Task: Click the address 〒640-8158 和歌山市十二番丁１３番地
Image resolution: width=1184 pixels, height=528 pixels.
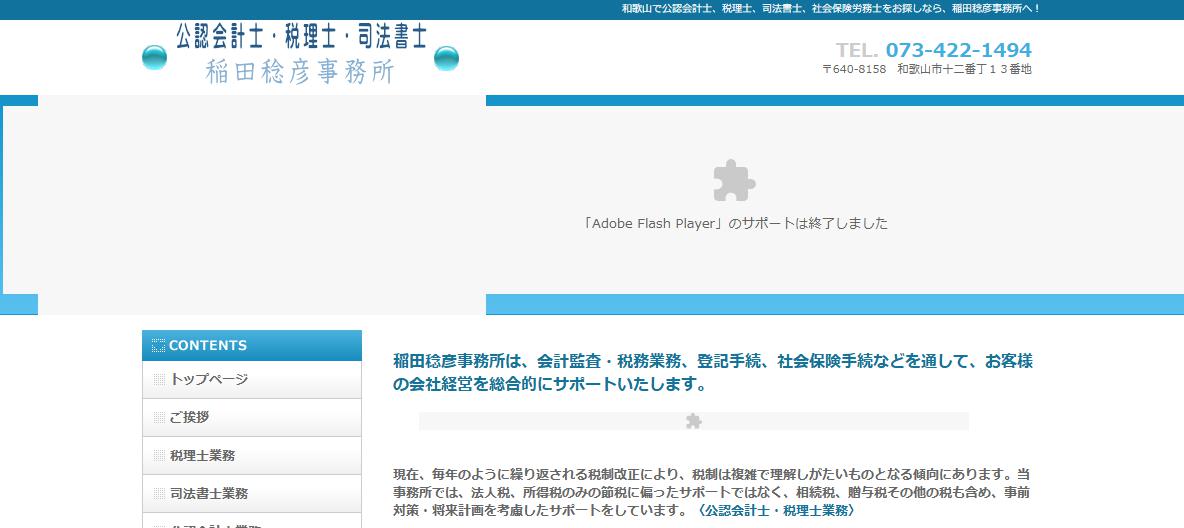Action: click(x=927, y=69)
